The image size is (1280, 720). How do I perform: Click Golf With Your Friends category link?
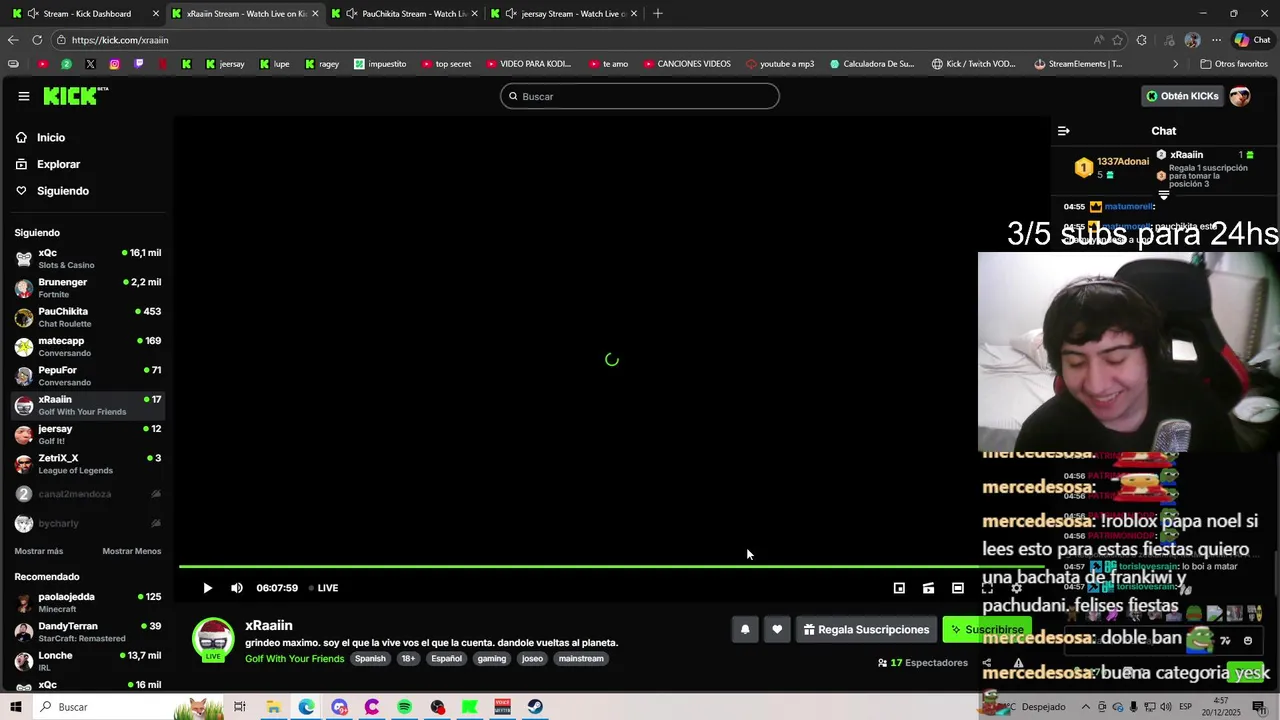tap(294, 659)
